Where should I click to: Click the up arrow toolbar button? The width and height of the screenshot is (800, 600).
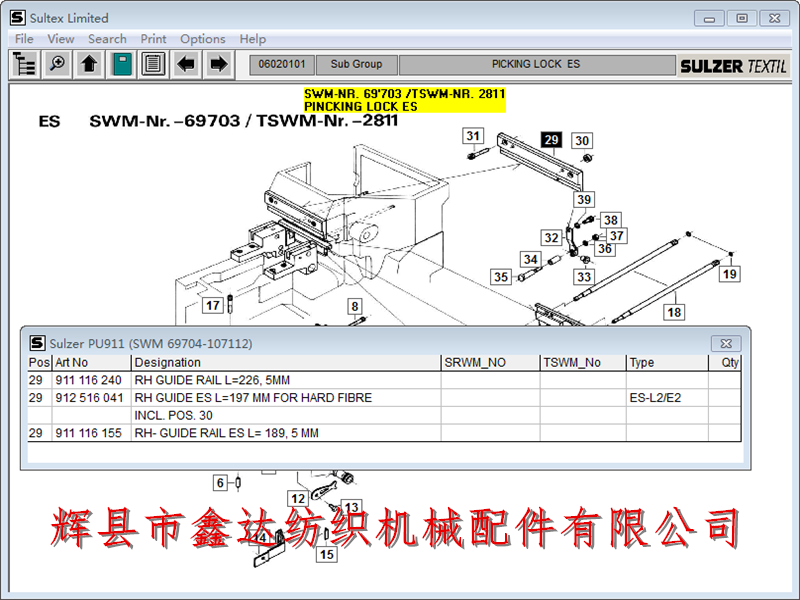[x=89, y=64]
